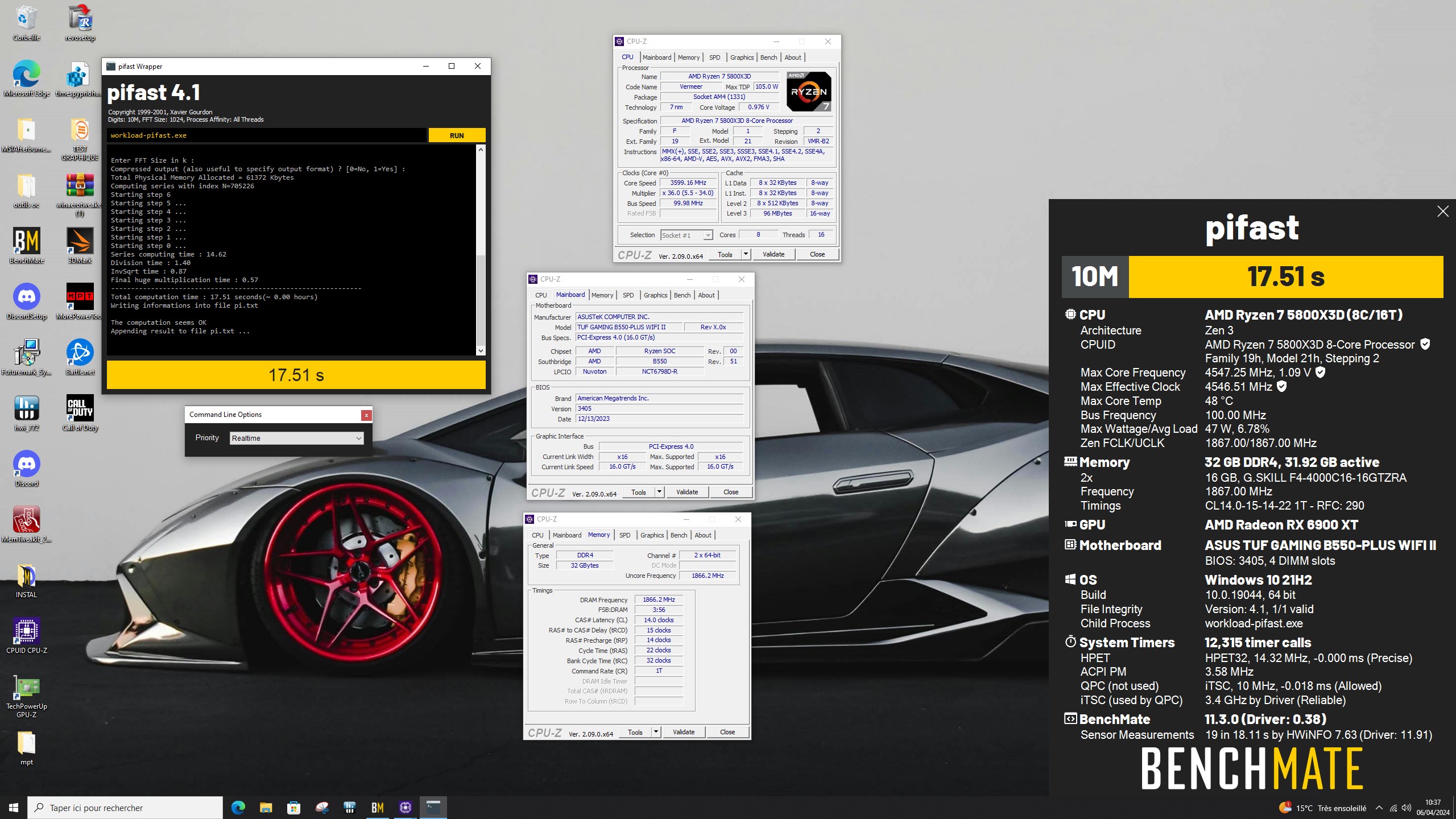
Task: Click Tools button in CPU-Z CPU window
Action: [725, 254]
